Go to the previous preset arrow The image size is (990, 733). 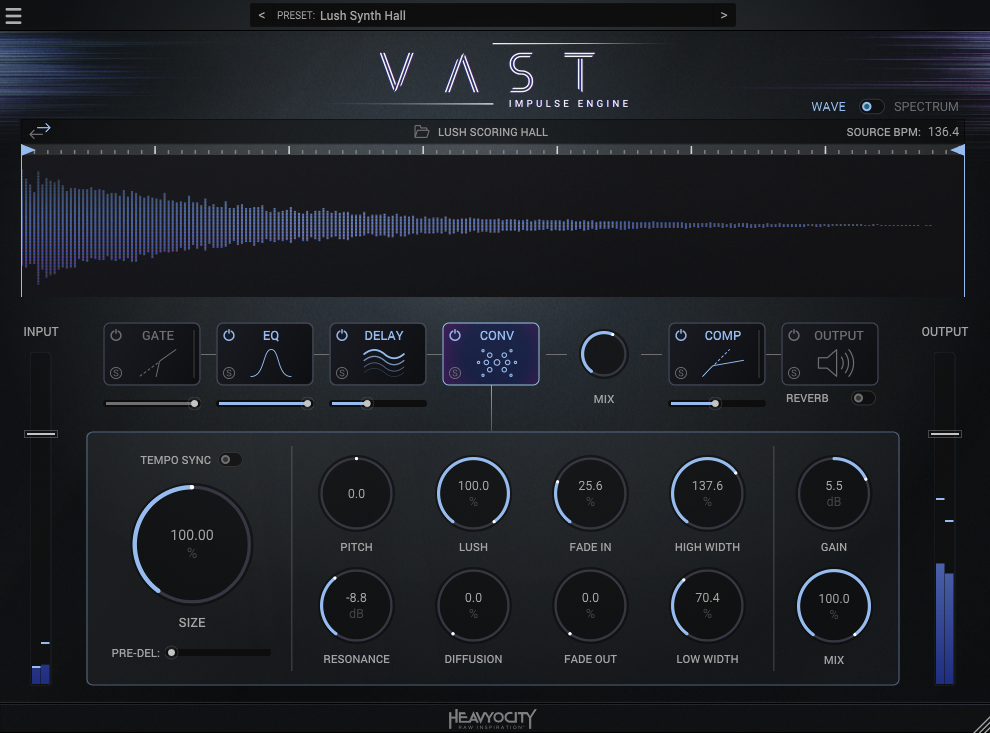262,16
